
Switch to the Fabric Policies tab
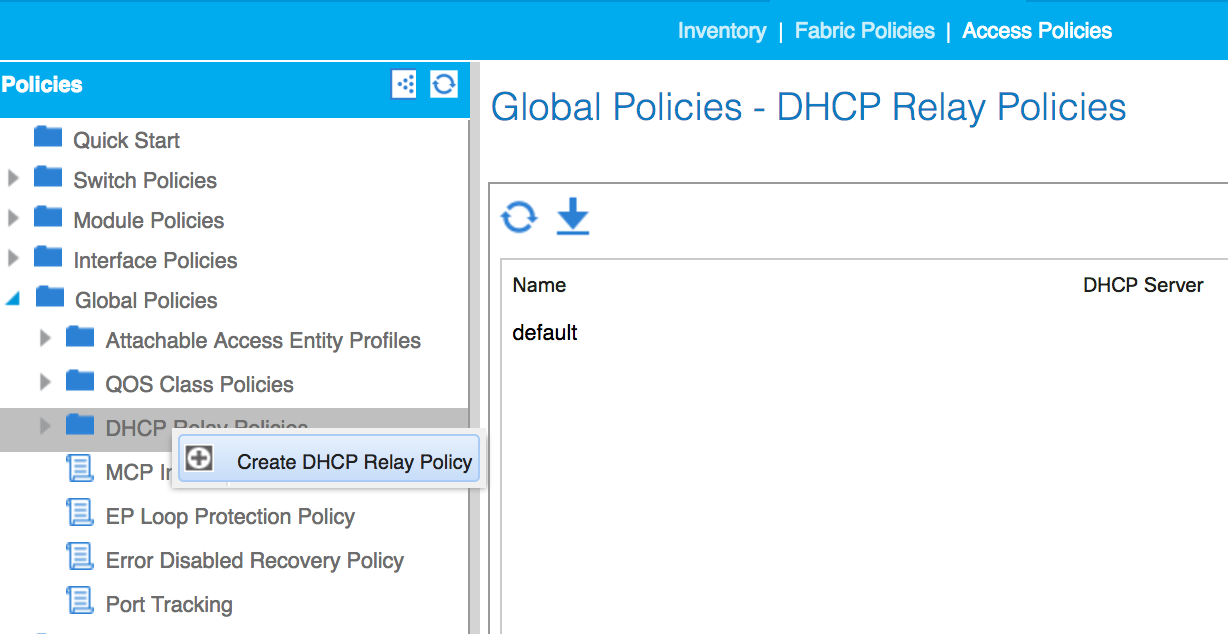[x=865, y=31]
